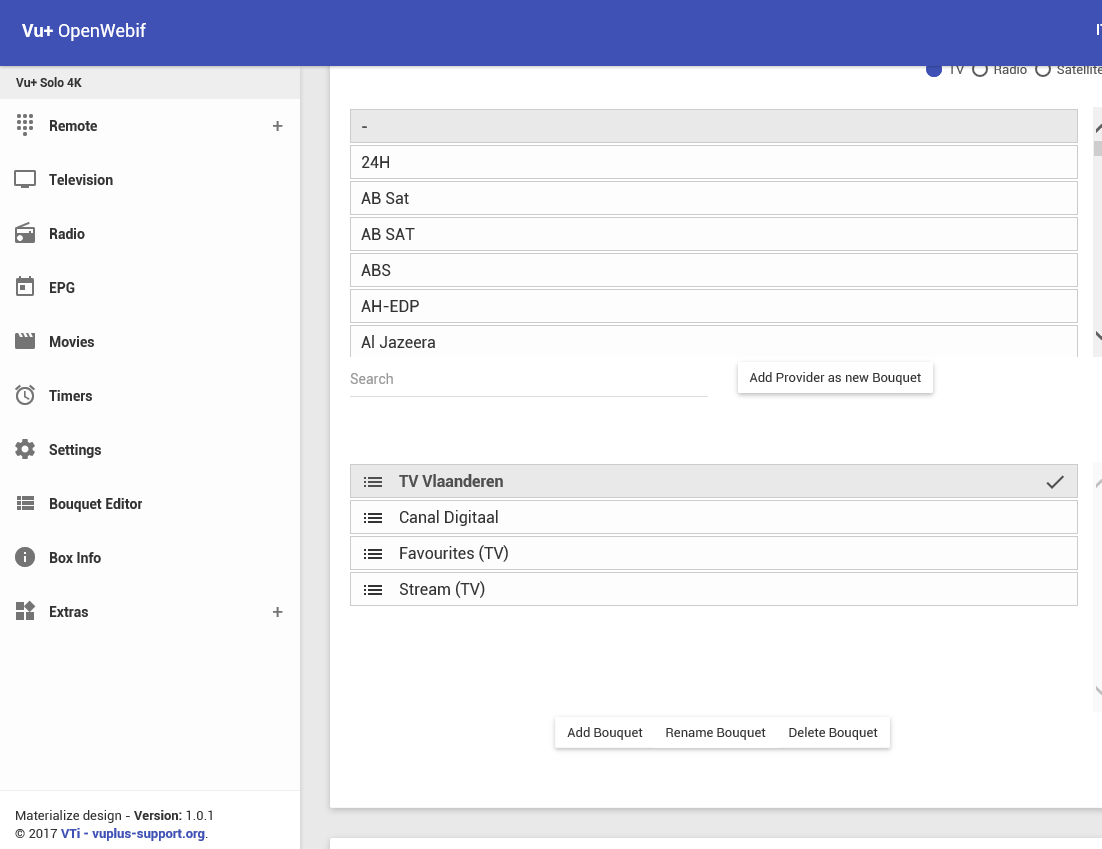Select the AH-EDP provider from list
1102x849 pixels.
pos(713,306)
